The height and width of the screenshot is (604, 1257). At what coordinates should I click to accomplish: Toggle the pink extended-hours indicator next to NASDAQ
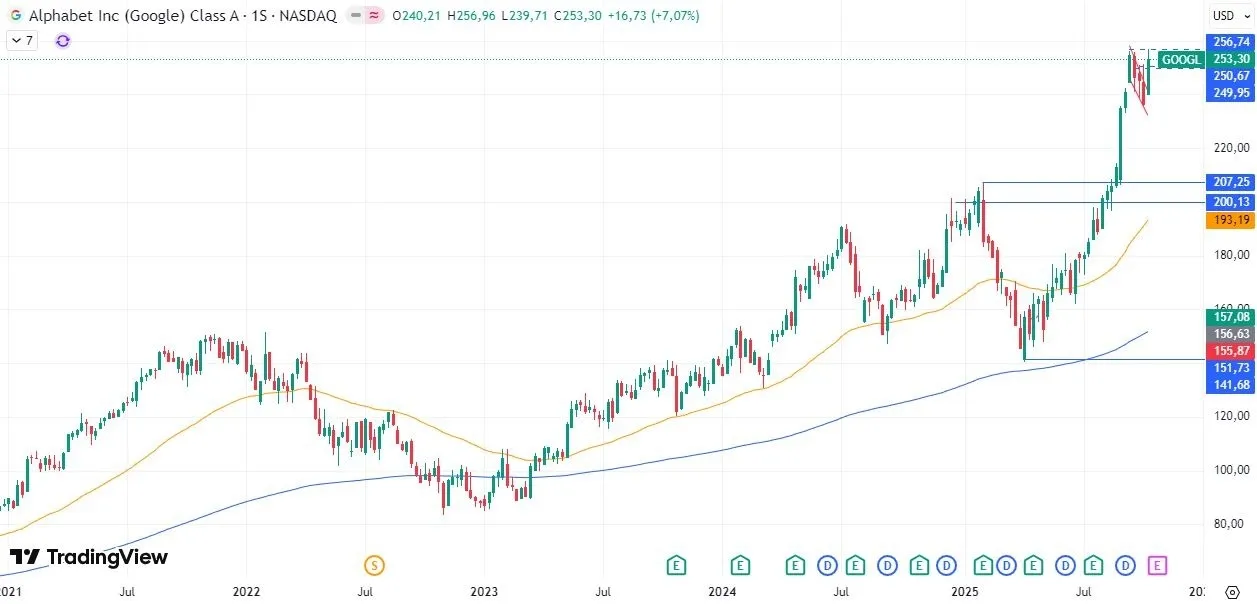(x=375, y=15)
